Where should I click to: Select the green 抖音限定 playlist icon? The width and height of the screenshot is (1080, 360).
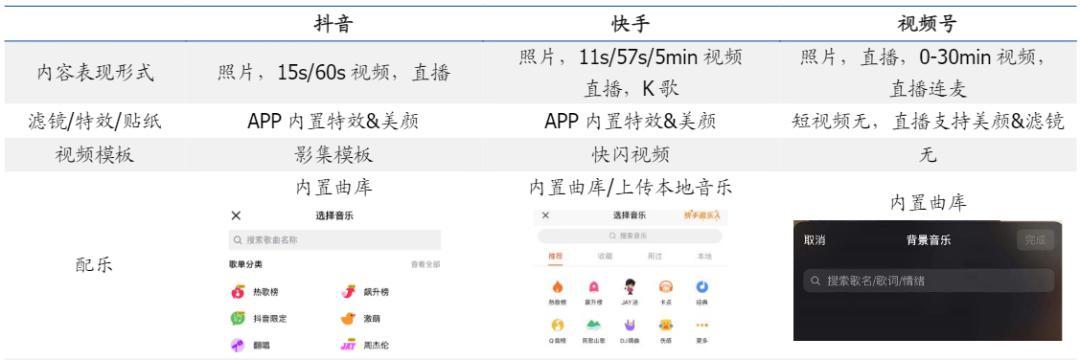238,319
